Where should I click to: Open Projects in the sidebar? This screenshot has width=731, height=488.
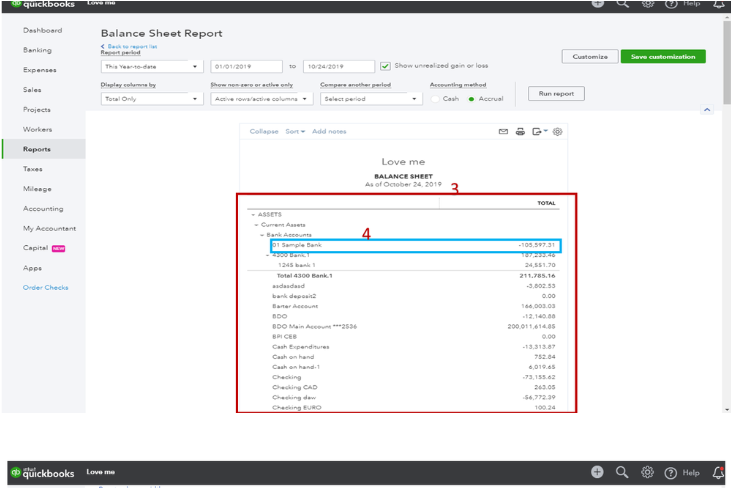37,110
